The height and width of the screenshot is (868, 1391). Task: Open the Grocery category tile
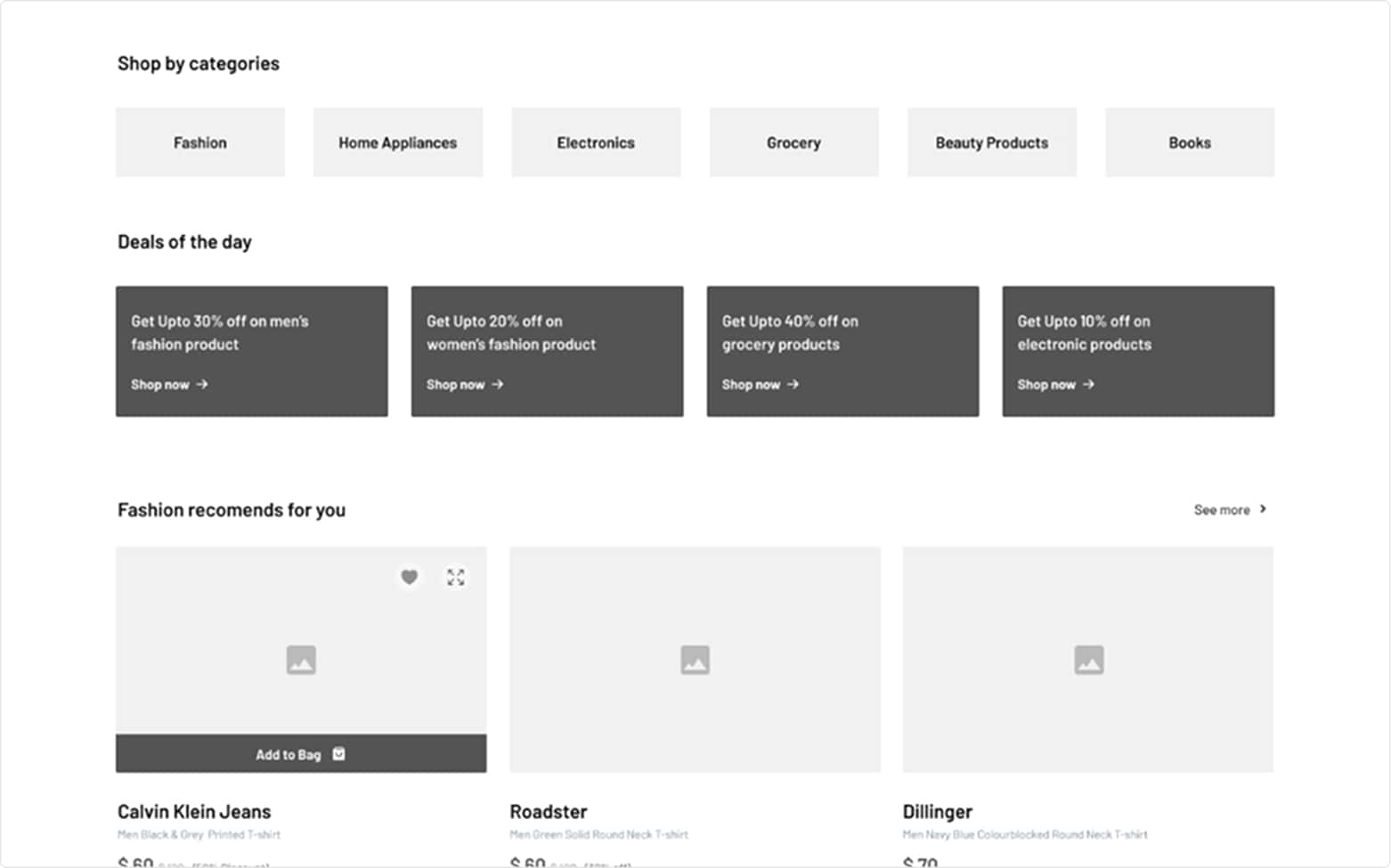pos(793,142)
